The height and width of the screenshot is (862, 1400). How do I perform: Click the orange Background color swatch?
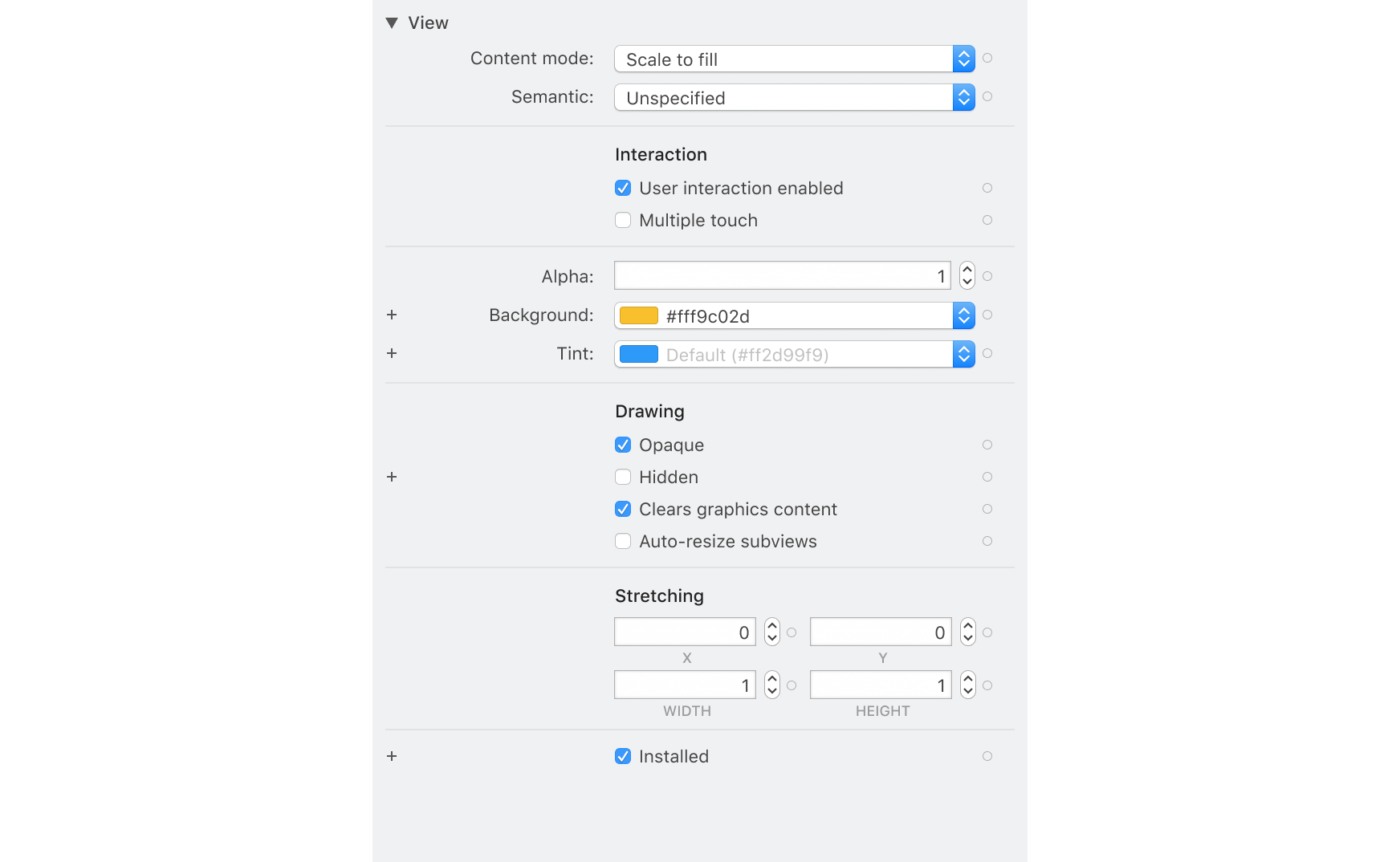(x=638, y=315)
